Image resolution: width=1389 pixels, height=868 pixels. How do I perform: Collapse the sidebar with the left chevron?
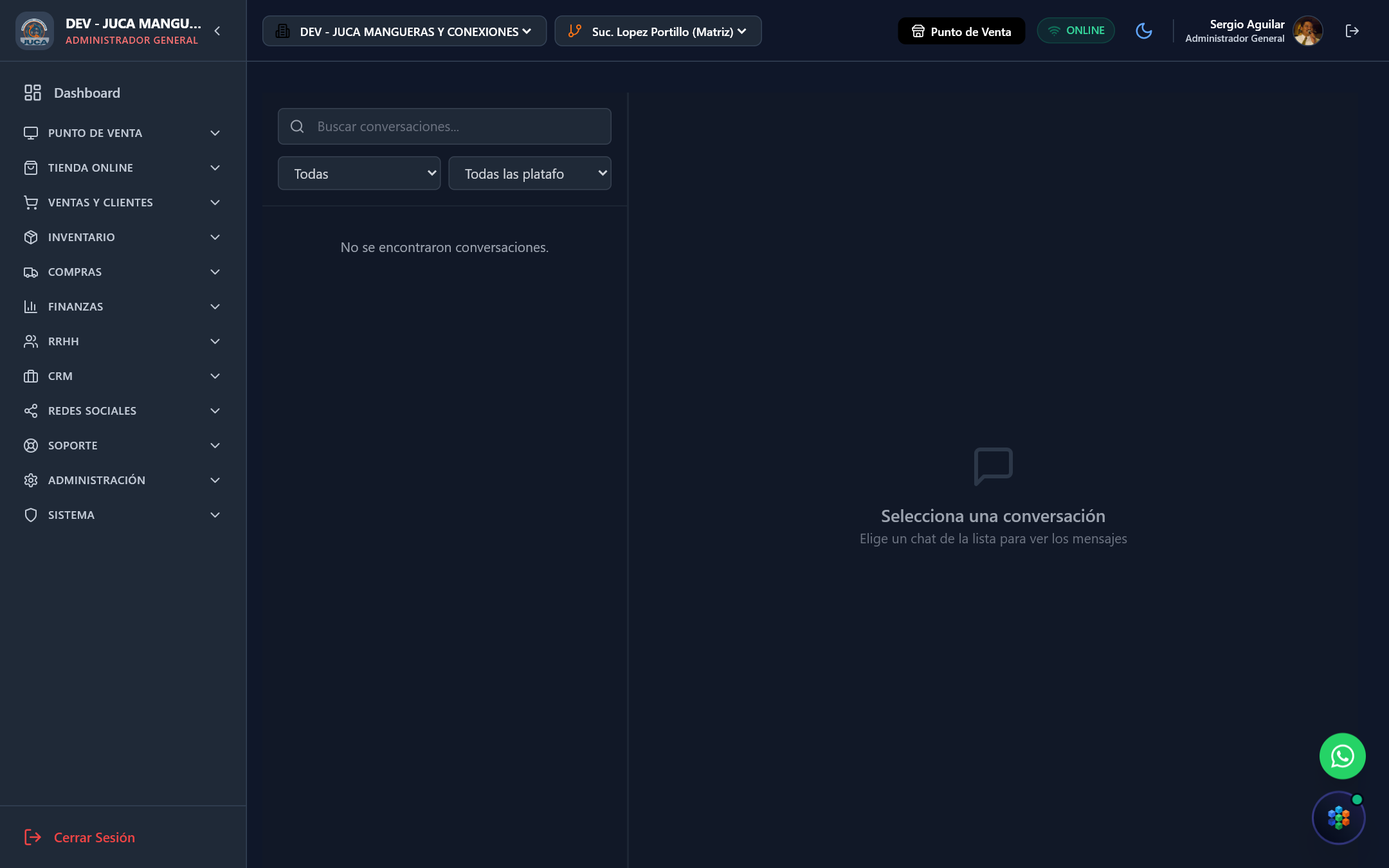217,31
